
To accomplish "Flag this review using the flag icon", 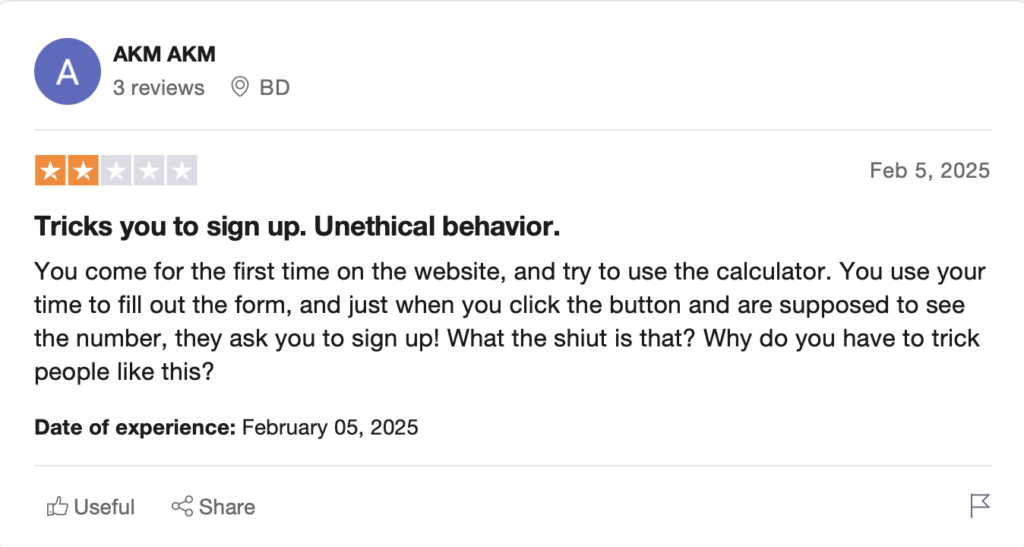I will pyautogui.click(x=980, y=506).
